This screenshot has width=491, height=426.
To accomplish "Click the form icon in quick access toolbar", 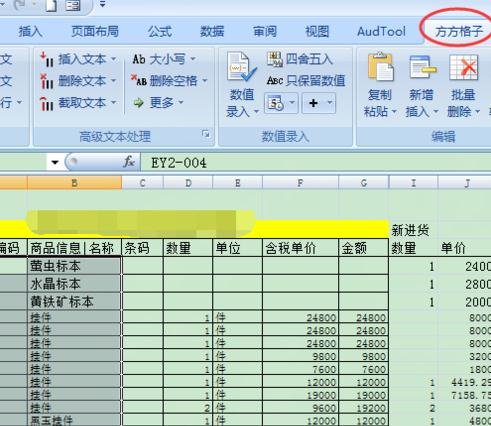I will [x=73, y=6].
